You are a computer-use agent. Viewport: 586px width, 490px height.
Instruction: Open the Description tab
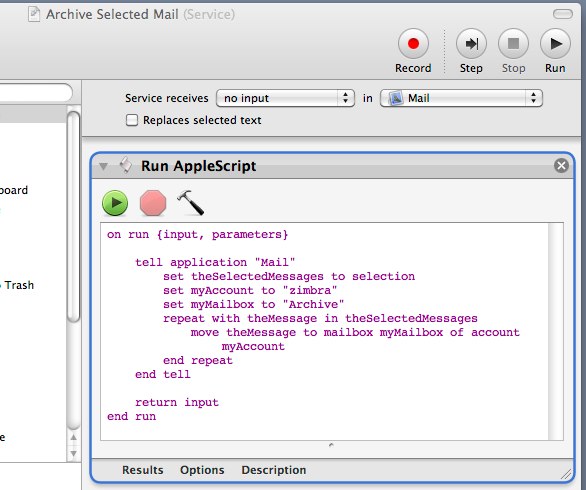click(274, 470)
